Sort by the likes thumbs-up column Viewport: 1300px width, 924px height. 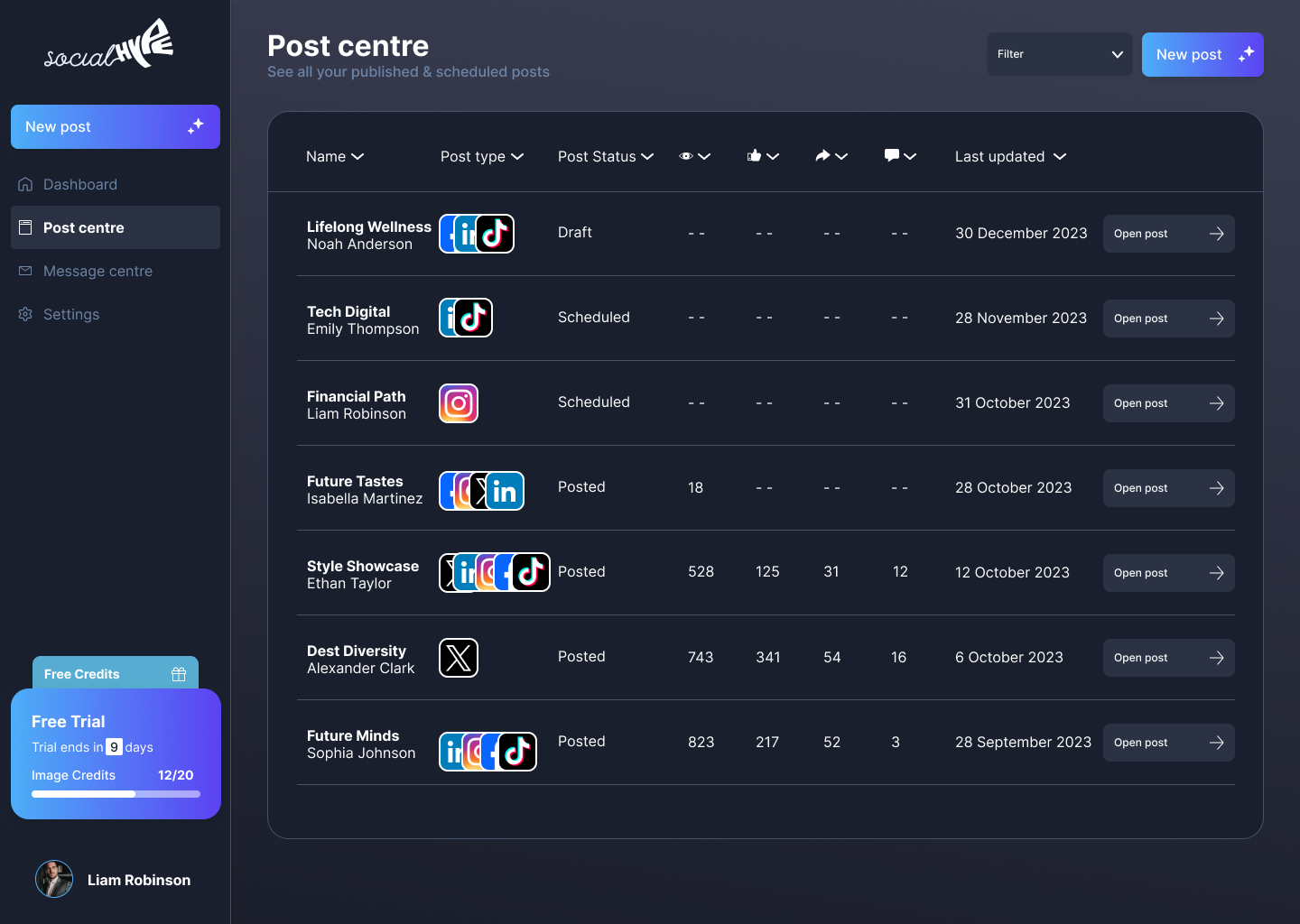tap(763, 156)
